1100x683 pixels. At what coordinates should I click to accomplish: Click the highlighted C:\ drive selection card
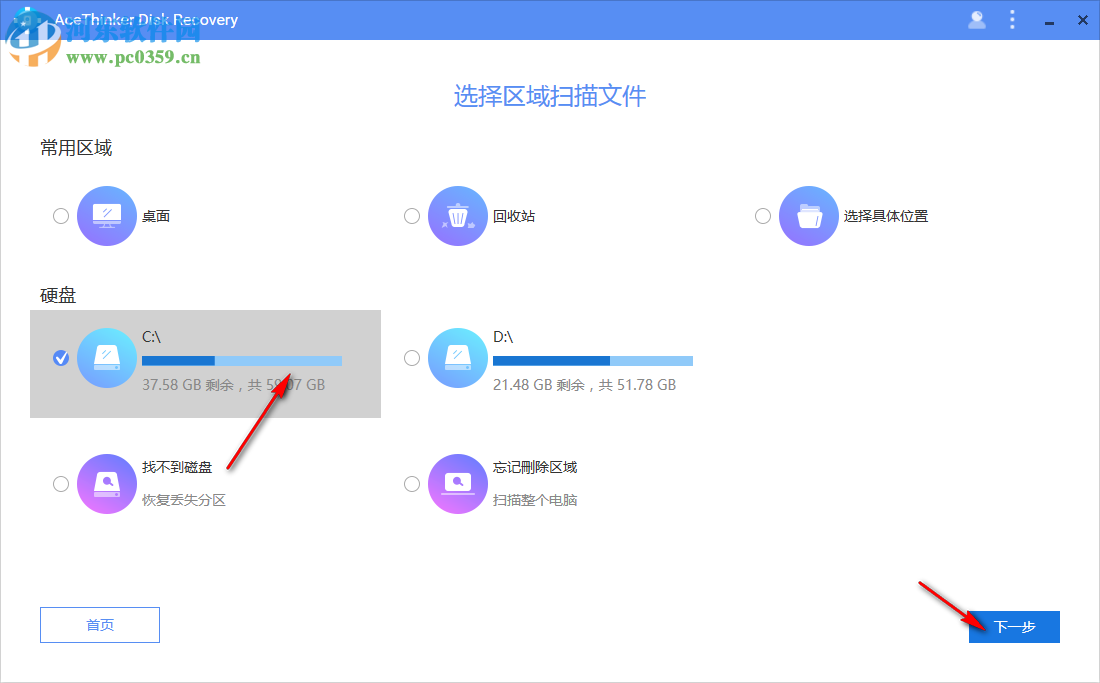click(205, 362)
